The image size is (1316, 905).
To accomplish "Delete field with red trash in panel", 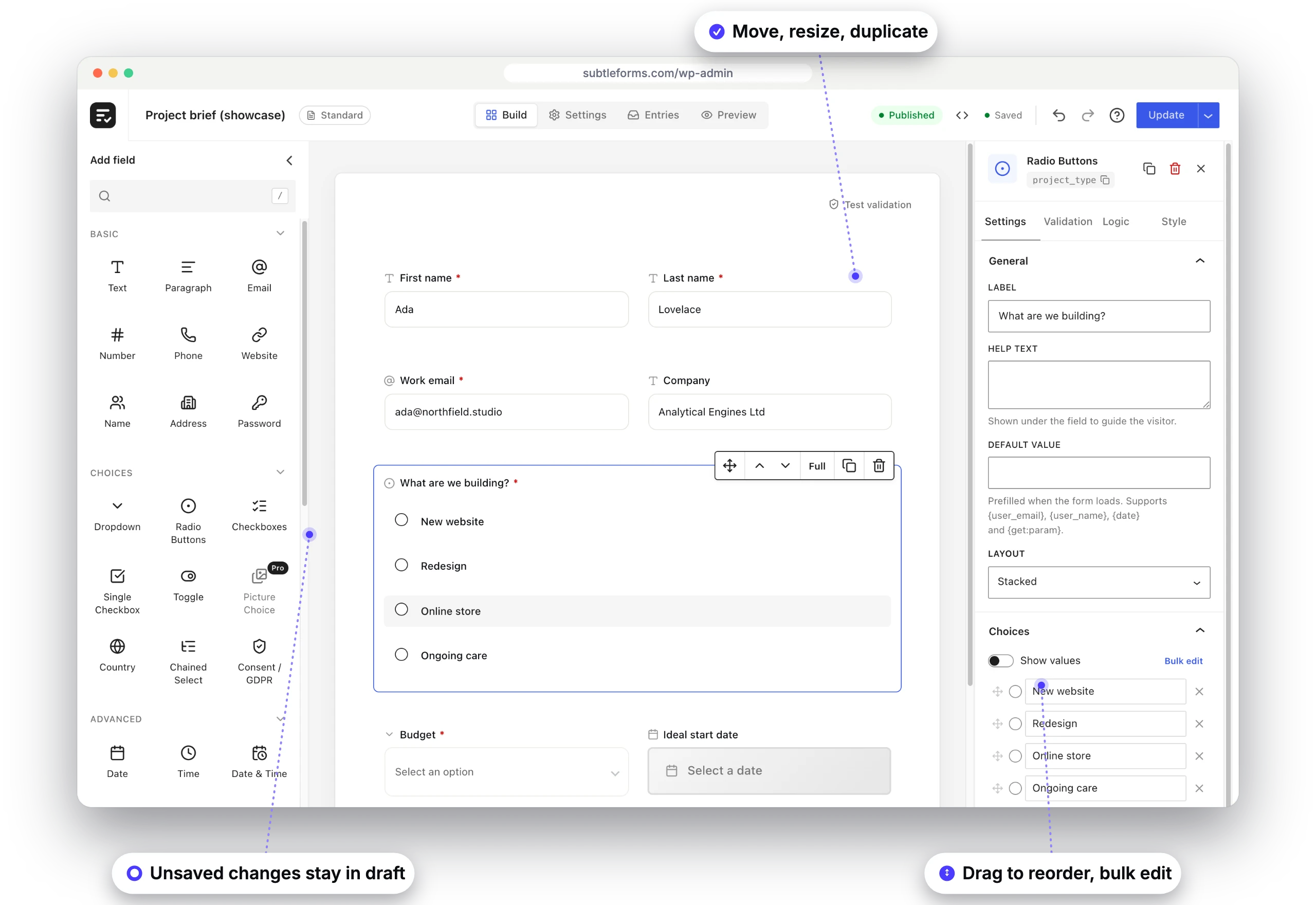I will pos(1175,169).
